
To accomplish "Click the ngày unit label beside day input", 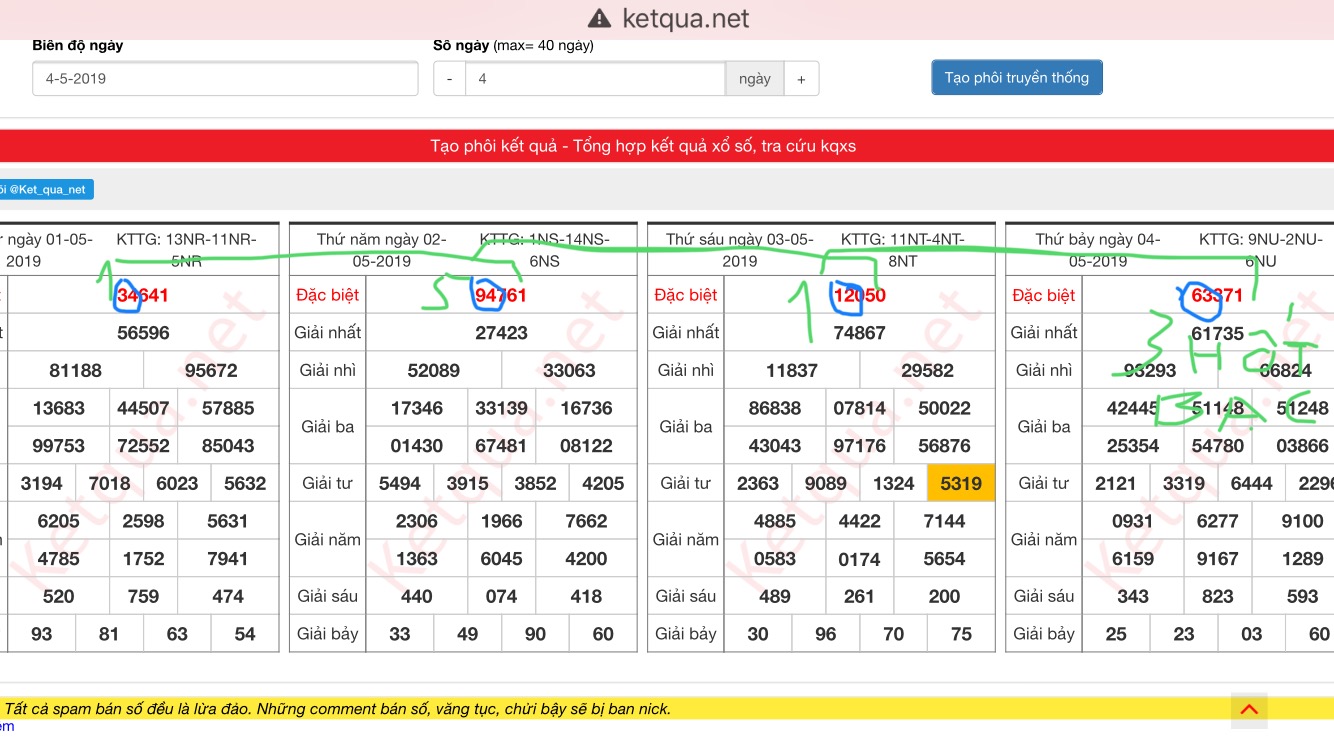I will (x=755, y=79).
